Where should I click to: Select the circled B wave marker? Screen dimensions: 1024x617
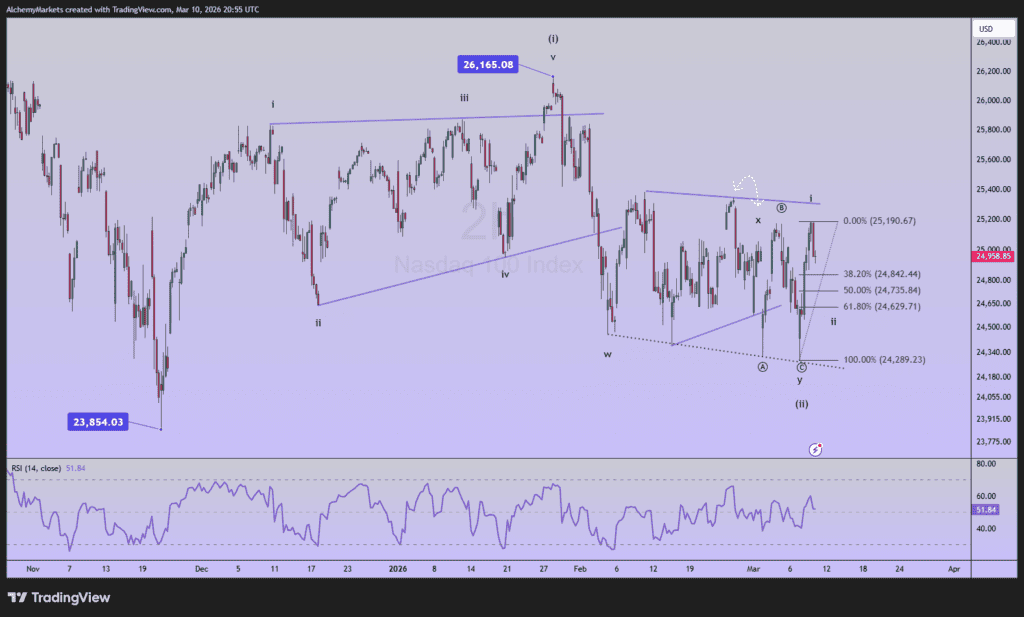pos(781,208)
